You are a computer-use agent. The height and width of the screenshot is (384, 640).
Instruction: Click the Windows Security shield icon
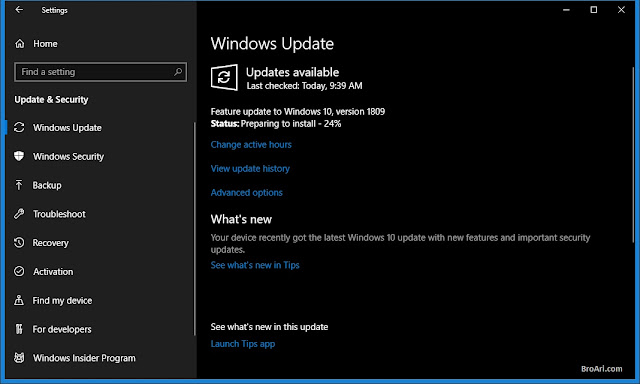(19, 156)
